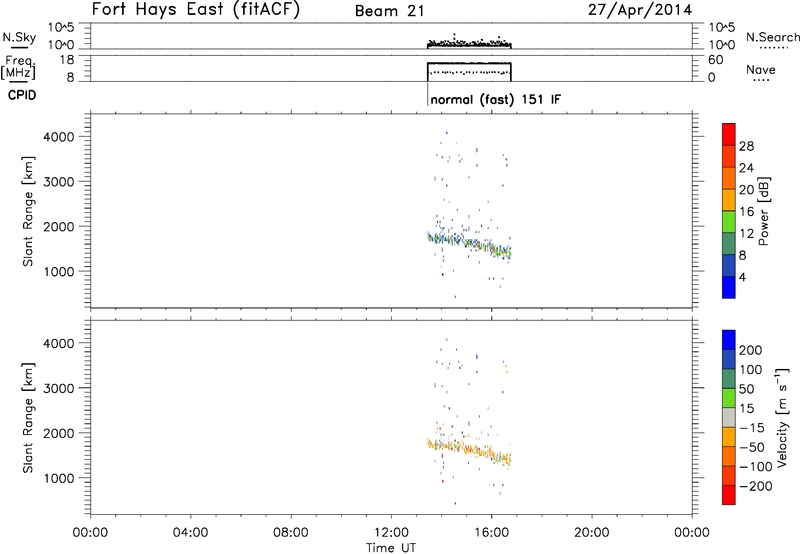This screenshot has width=800, height=554.
Task: Click the red top segment of power colorbar
Action: (729, 134)
